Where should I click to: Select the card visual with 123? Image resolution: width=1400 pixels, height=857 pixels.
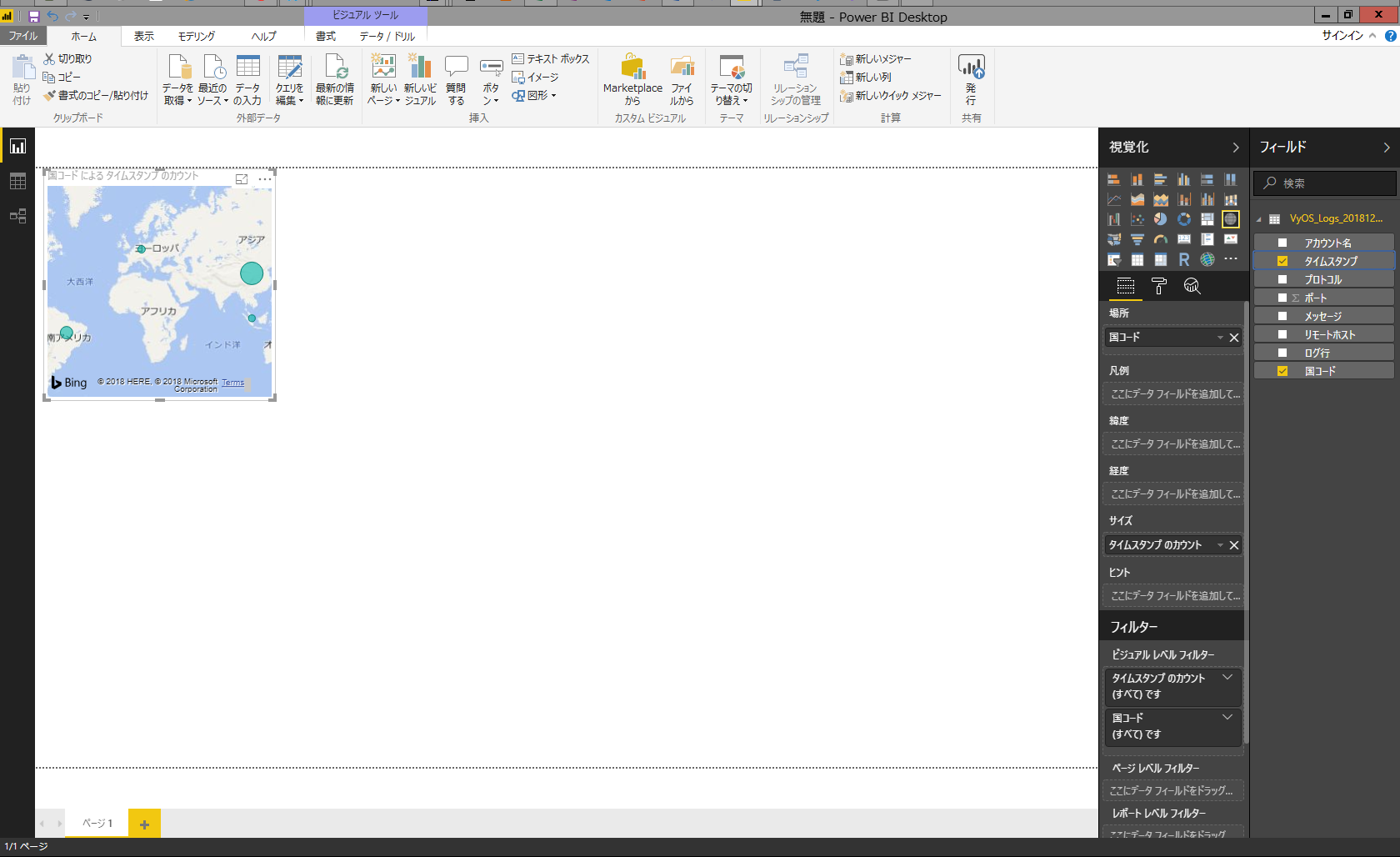1184,239
